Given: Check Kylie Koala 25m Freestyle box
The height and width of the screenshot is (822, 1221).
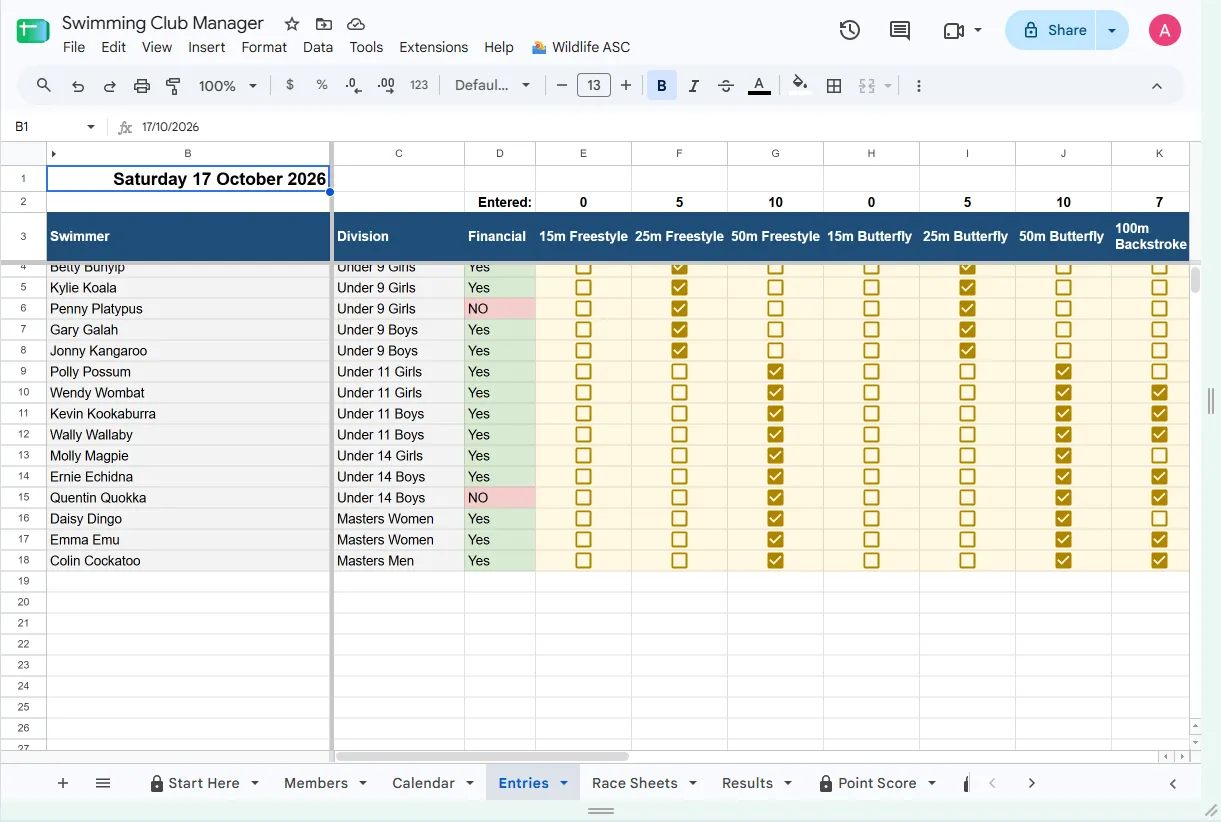Looking at the screenshot, I should [679, 288].
